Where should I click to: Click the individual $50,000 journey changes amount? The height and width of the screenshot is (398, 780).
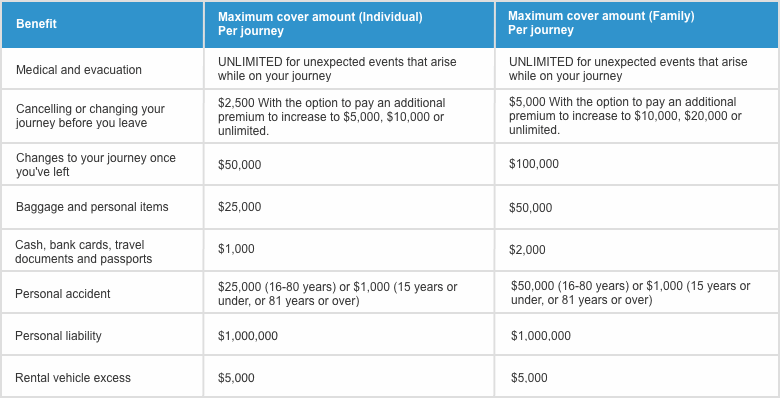(x=239, y=165)
